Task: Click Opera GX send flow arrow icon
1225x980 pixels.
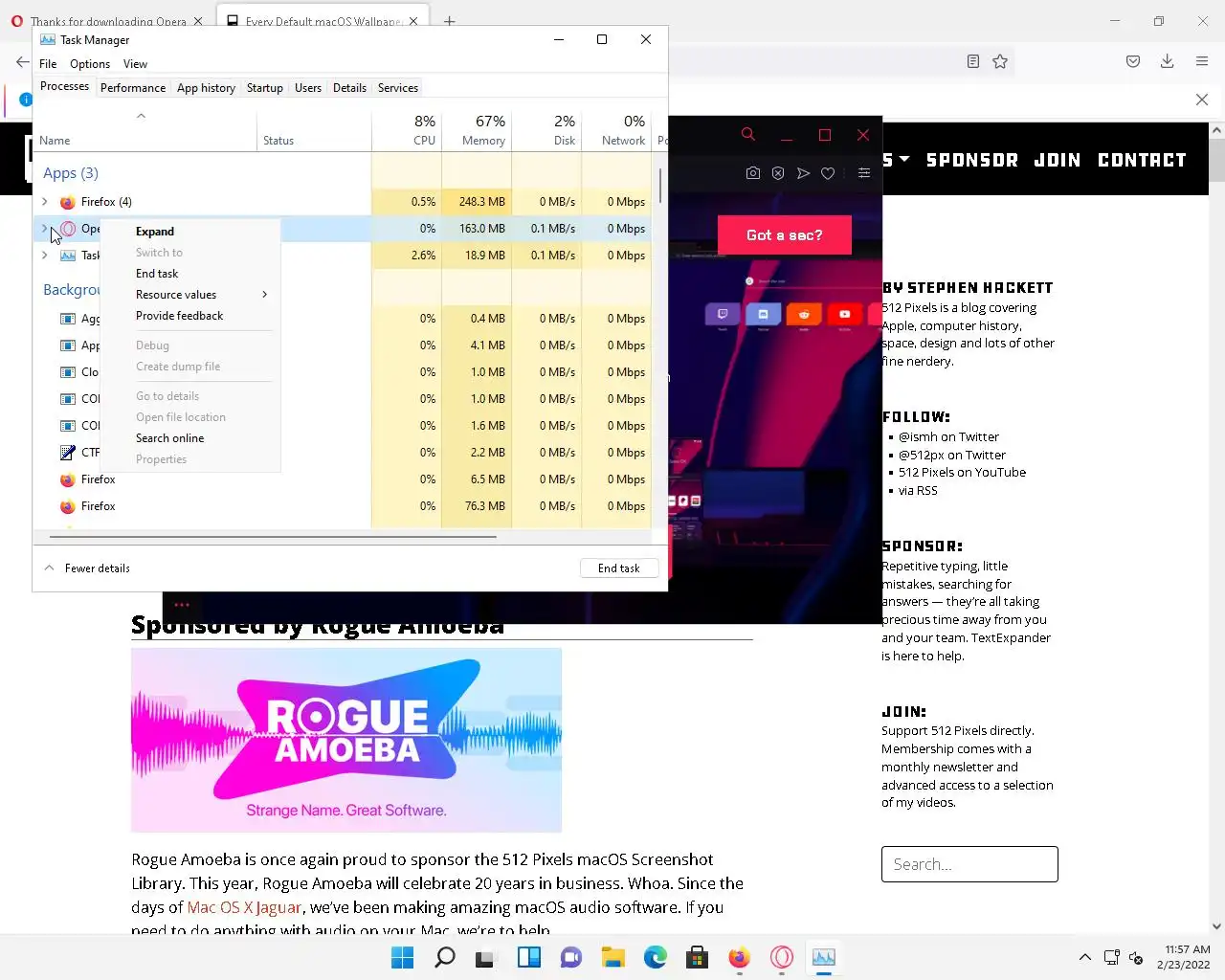Action: (x=803, y=173)
